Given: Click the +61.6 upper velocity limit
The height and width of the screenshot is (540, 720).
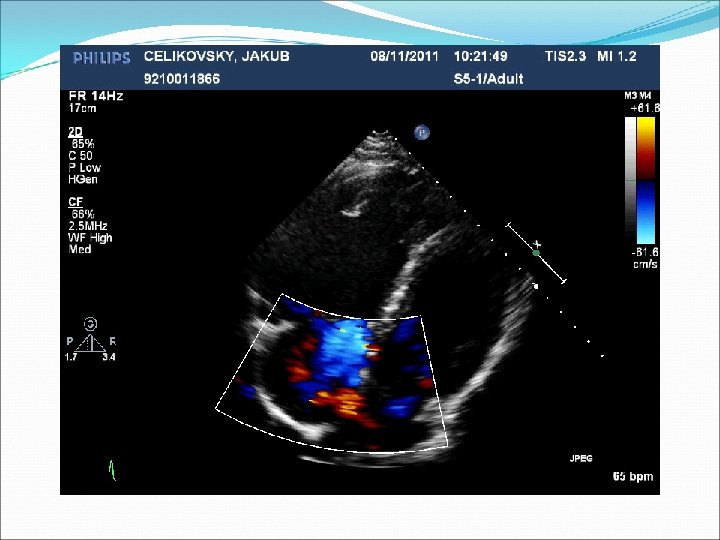Looking at the screenshot, I should [645, 108].
